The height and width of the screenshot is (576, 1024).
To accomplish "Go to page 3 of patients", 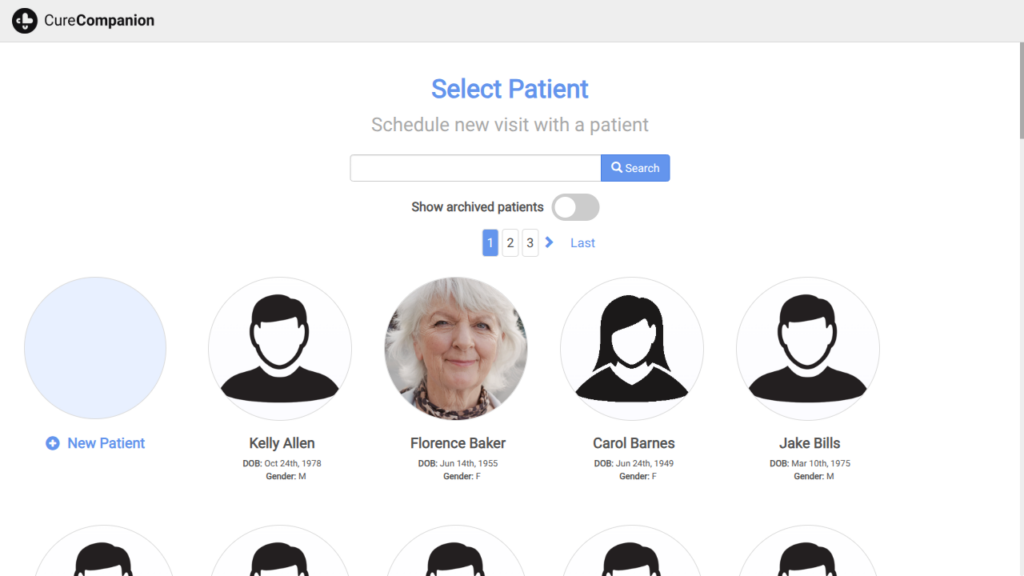I will (530, 243).
